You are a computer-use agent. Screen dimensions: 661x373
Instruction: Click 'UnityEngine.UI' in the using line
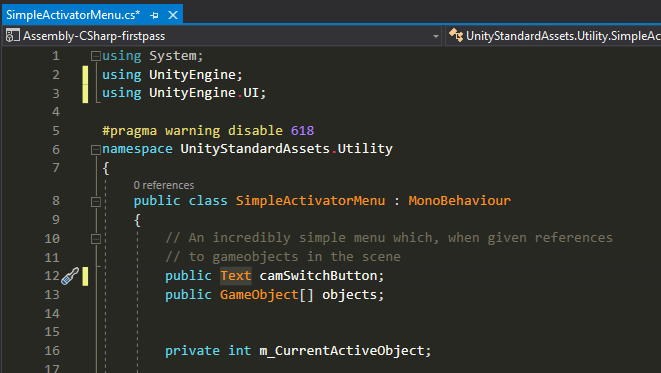coord(204,93)
